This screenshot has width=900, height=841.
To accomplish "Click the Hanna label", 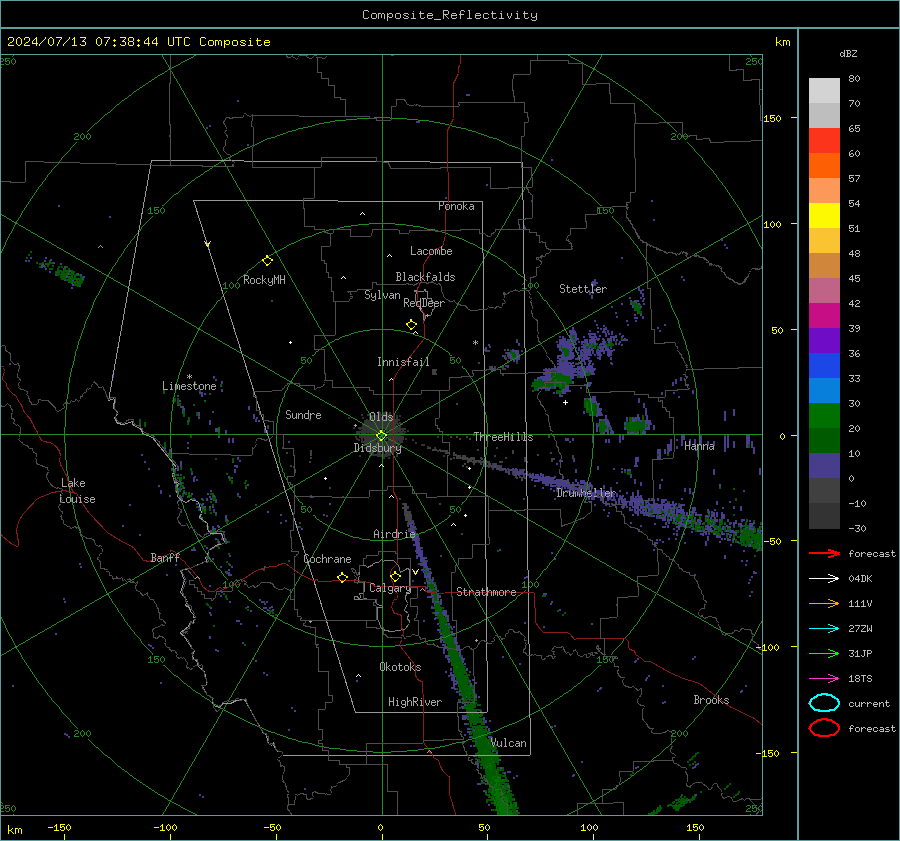I will pos(699,445).
